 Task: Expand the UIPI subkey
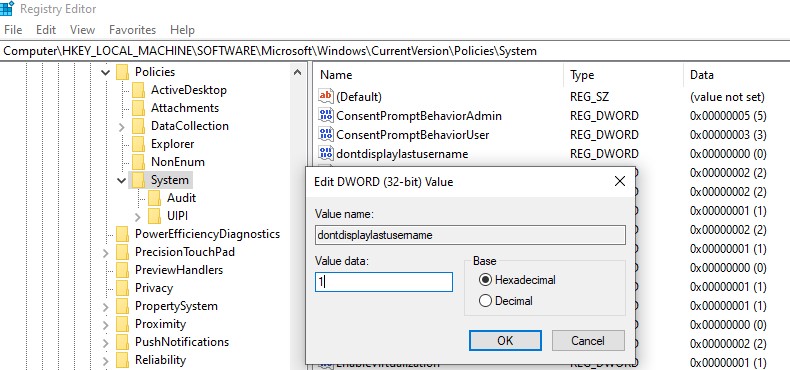138,216
